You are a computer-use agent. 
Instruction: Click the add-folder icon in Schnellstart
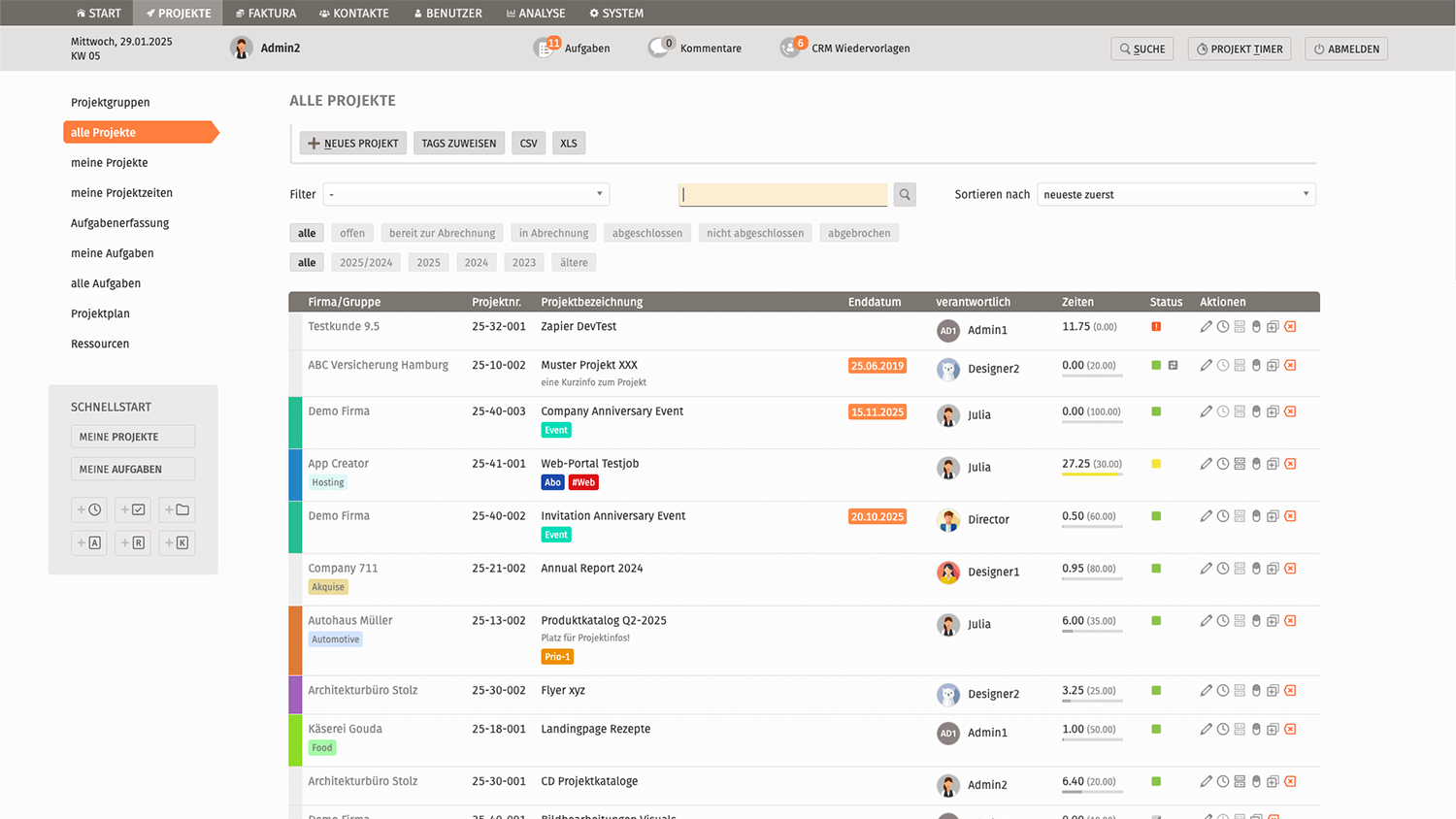click(177, 509)
